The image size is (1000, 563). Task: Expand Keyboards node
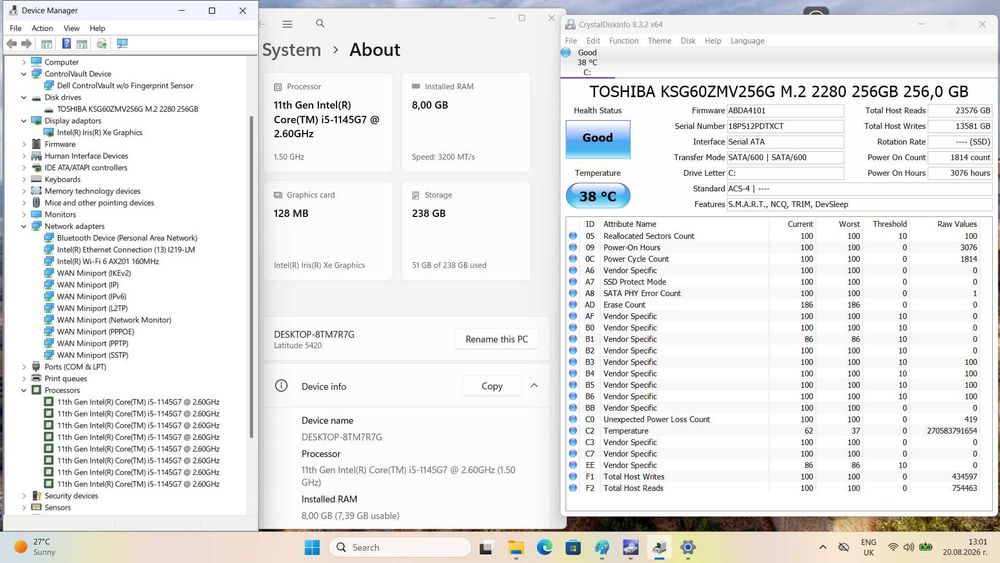[24, 179]
